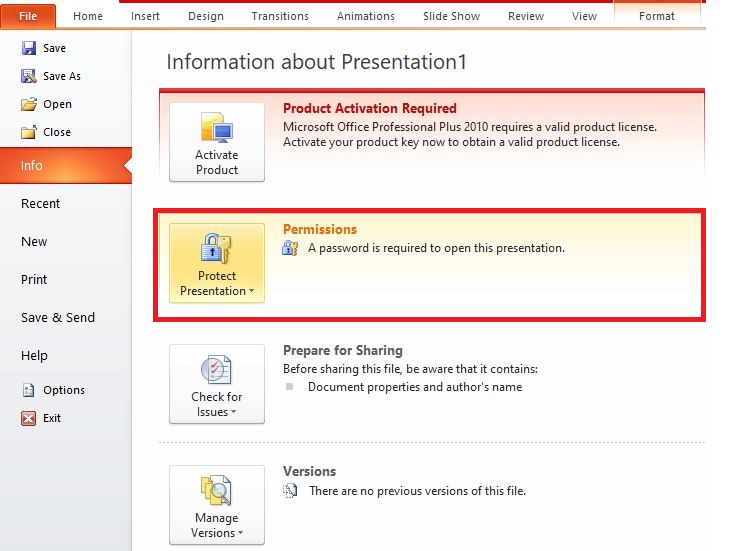Click the Close folder icon
The height and width of the screenshot is (551, 740).
pos(29,132)
